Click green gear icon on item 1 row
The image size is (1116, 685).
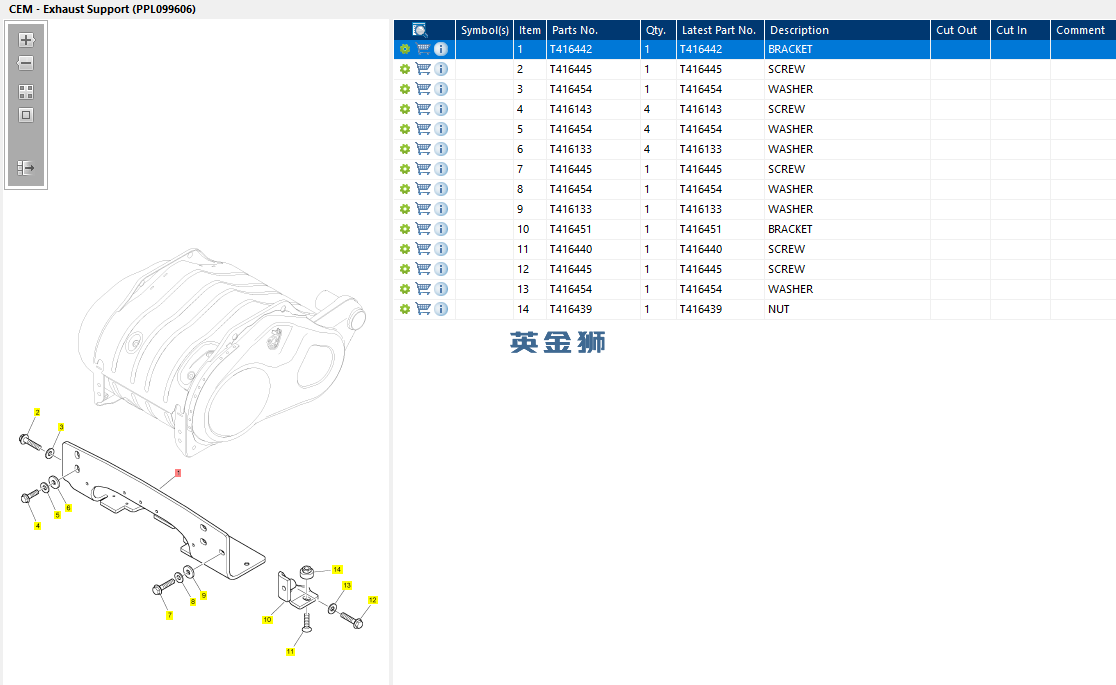coord(405,49)
